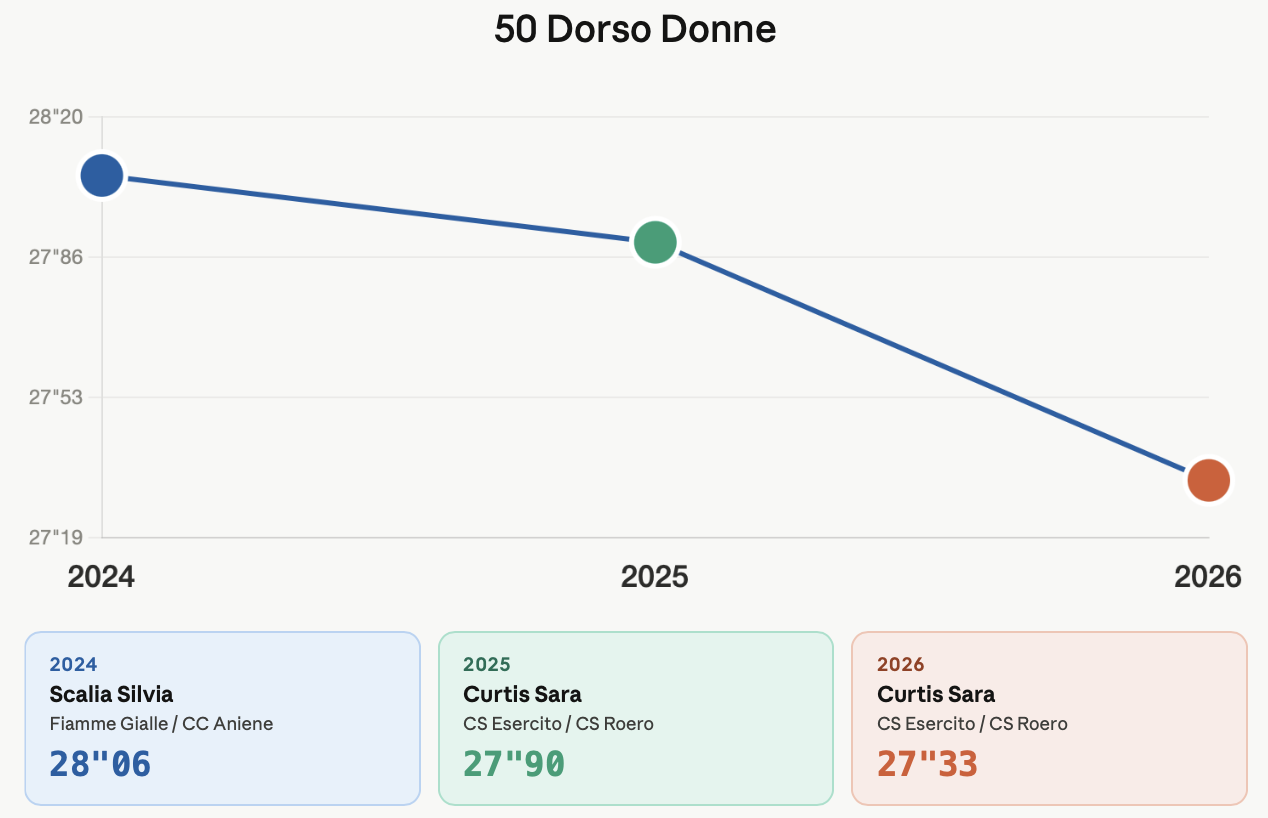Select Fiamme Gialle / CC Aniene club text

tap(161, 723)
